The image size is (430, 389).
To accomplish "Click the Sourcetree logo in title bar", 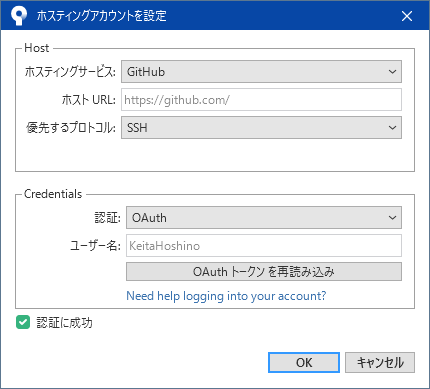I will coord(18,15).
